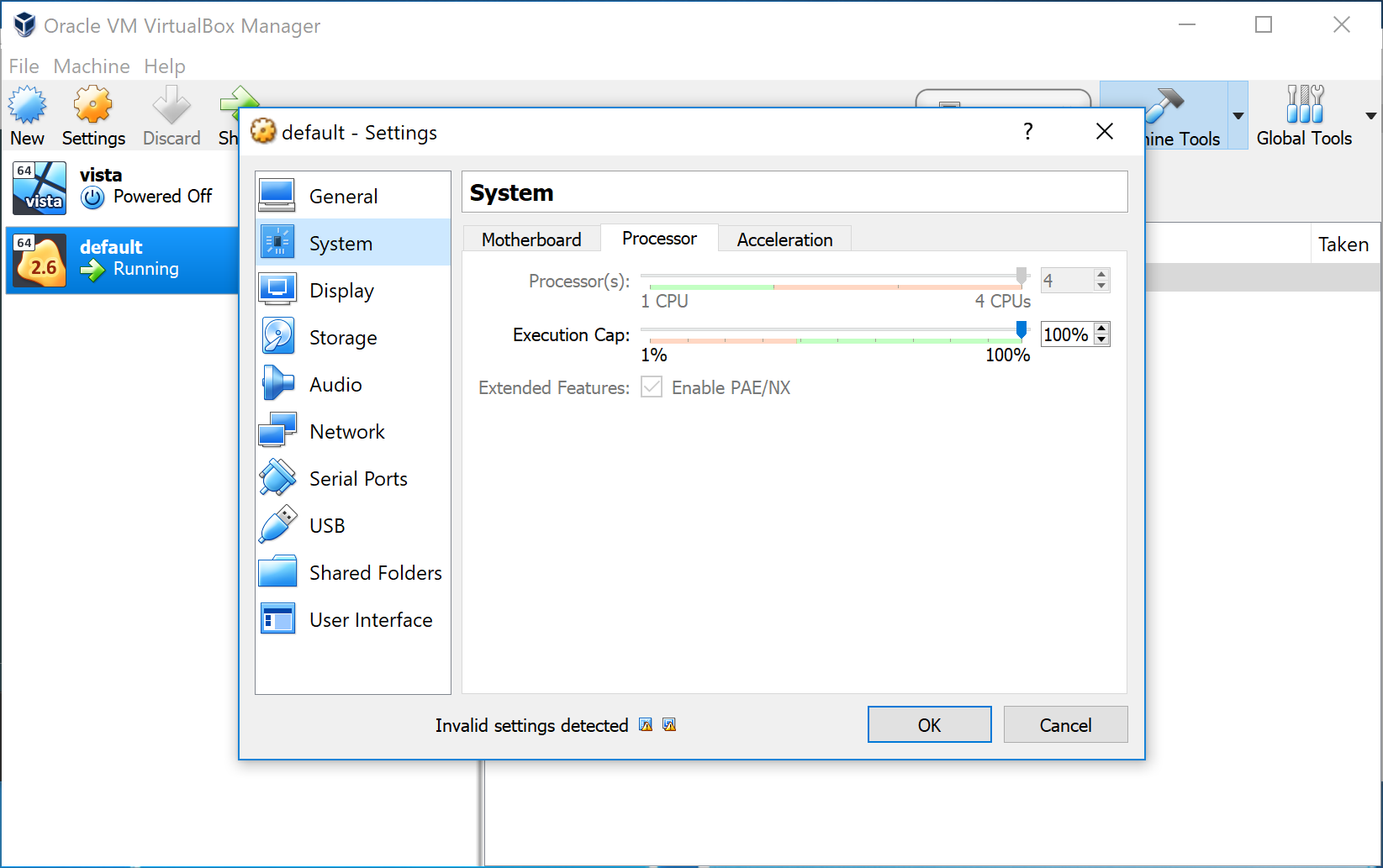Image resolution: width=1383 pixels, height=868 pixels.
Task: Open Serial Ports settings icon
Action: 277,478
